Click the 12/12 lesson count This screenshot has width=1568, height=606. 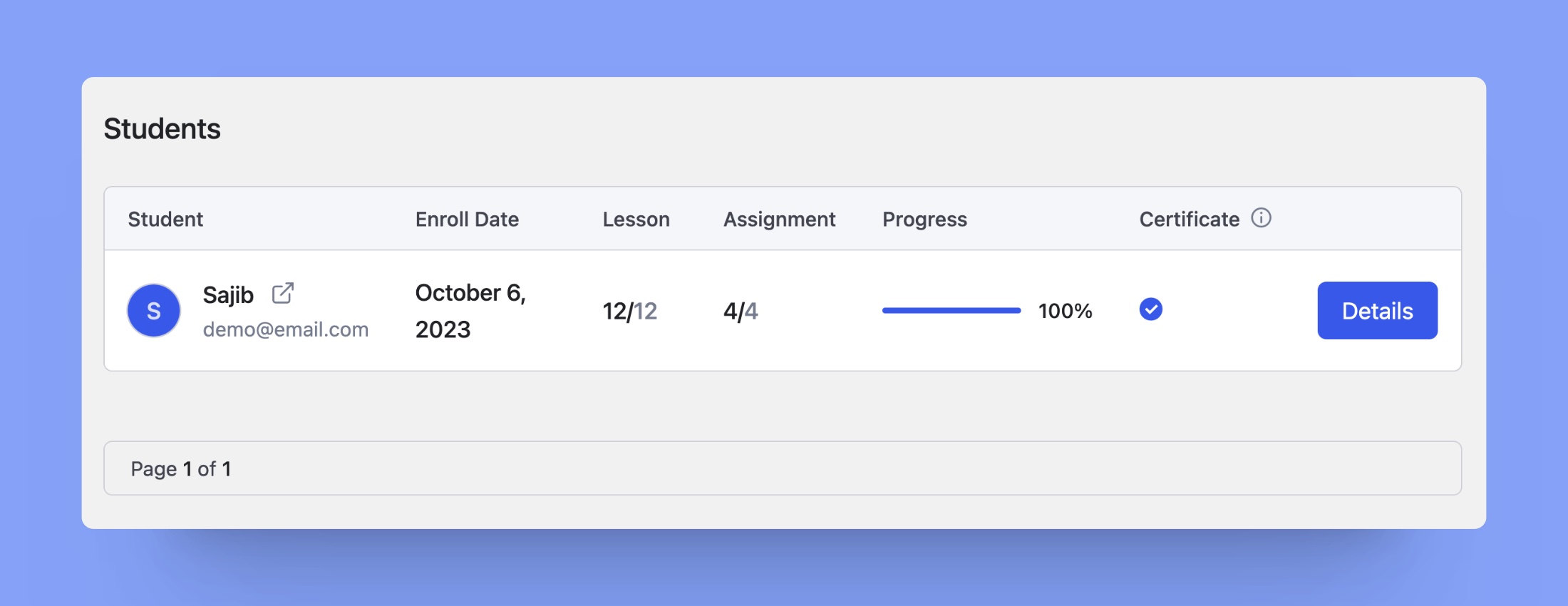click(x=630, y=311)
